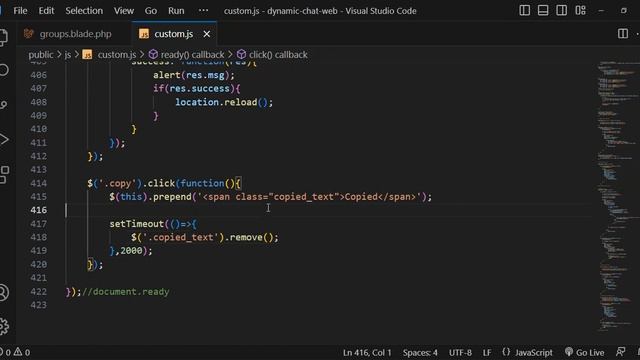Click the $('.copy').click(function(){ line

(x=164, y=183)
